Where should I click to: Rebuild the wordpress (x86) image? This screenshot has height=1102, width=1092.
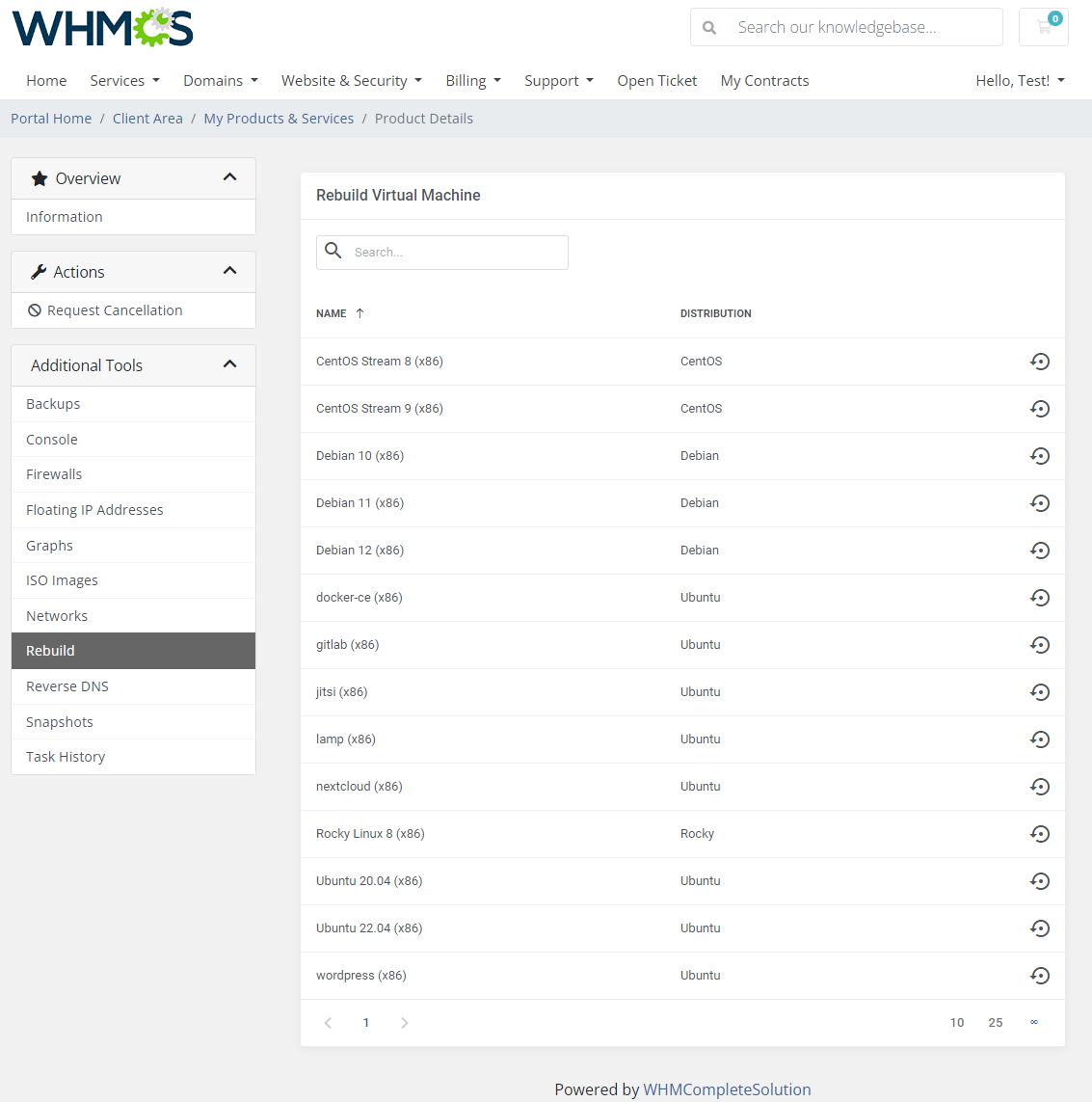pyautogui.click(x=1040, y=975)
